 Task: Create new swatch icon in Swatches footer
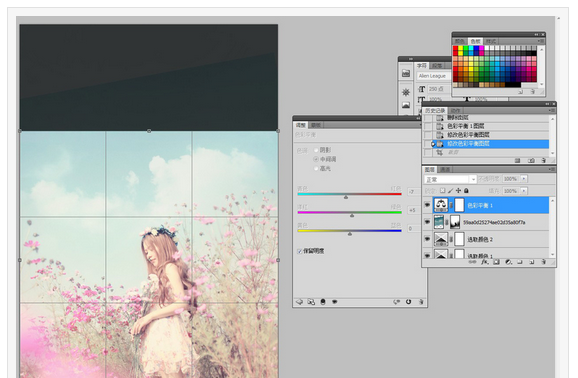(x=520, y=91)
